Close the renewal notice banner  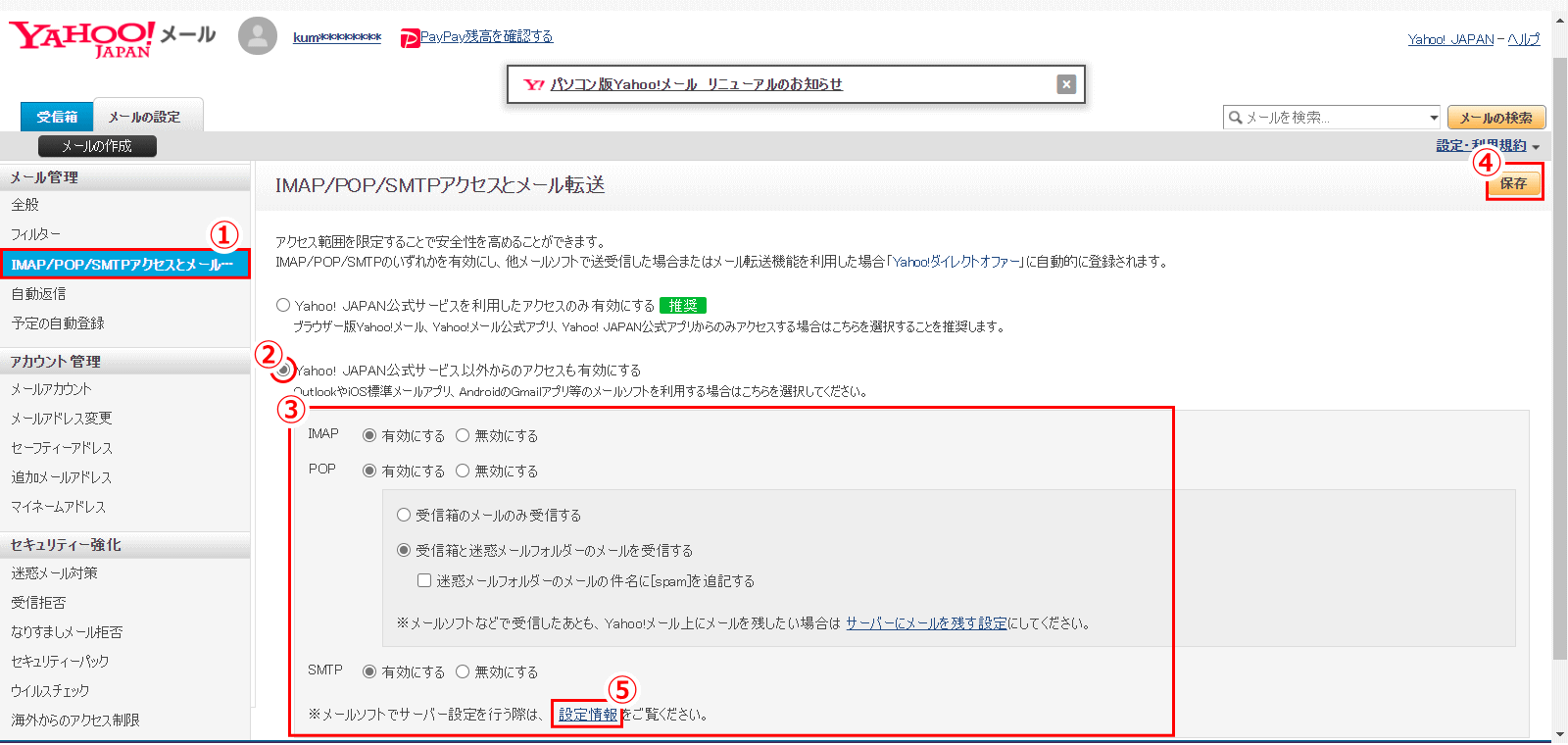(x=1066, y=84)
